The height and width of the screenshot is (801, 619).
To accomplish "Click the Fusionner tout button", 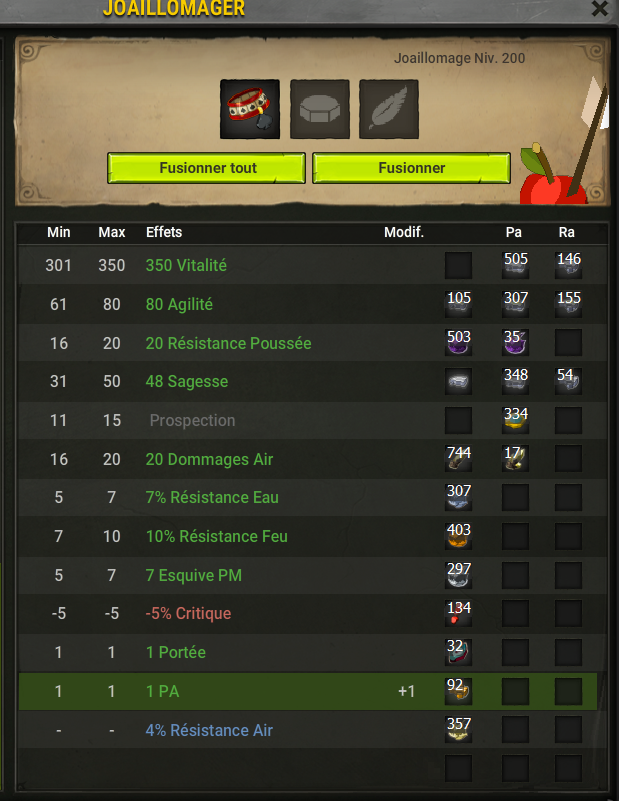I will 207,168.
